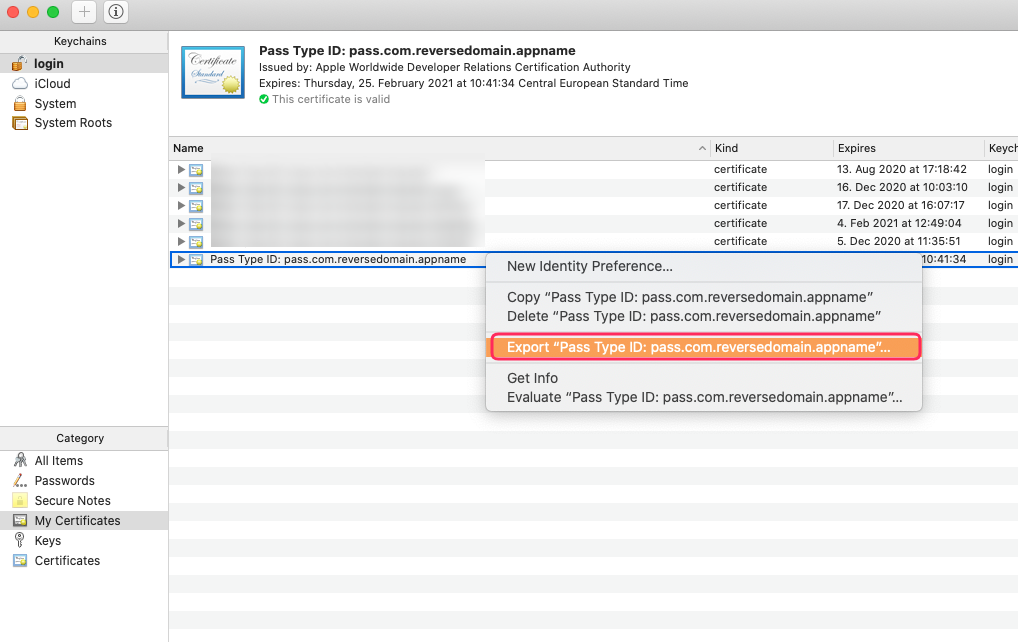Click certificate icon in 16. Dec 2020 row

tap(196, 188)
